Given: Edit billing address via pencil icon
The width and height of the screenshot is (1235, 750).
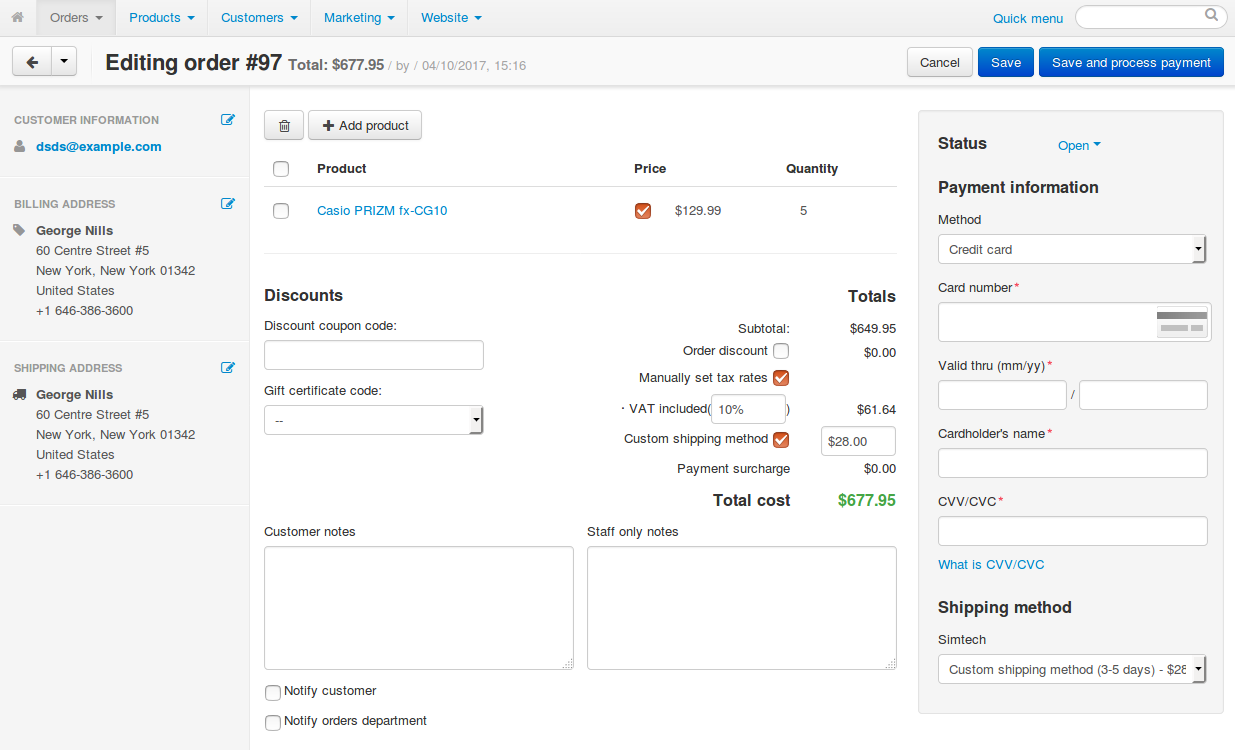Looking at the screenshot, I should (228, 204).
